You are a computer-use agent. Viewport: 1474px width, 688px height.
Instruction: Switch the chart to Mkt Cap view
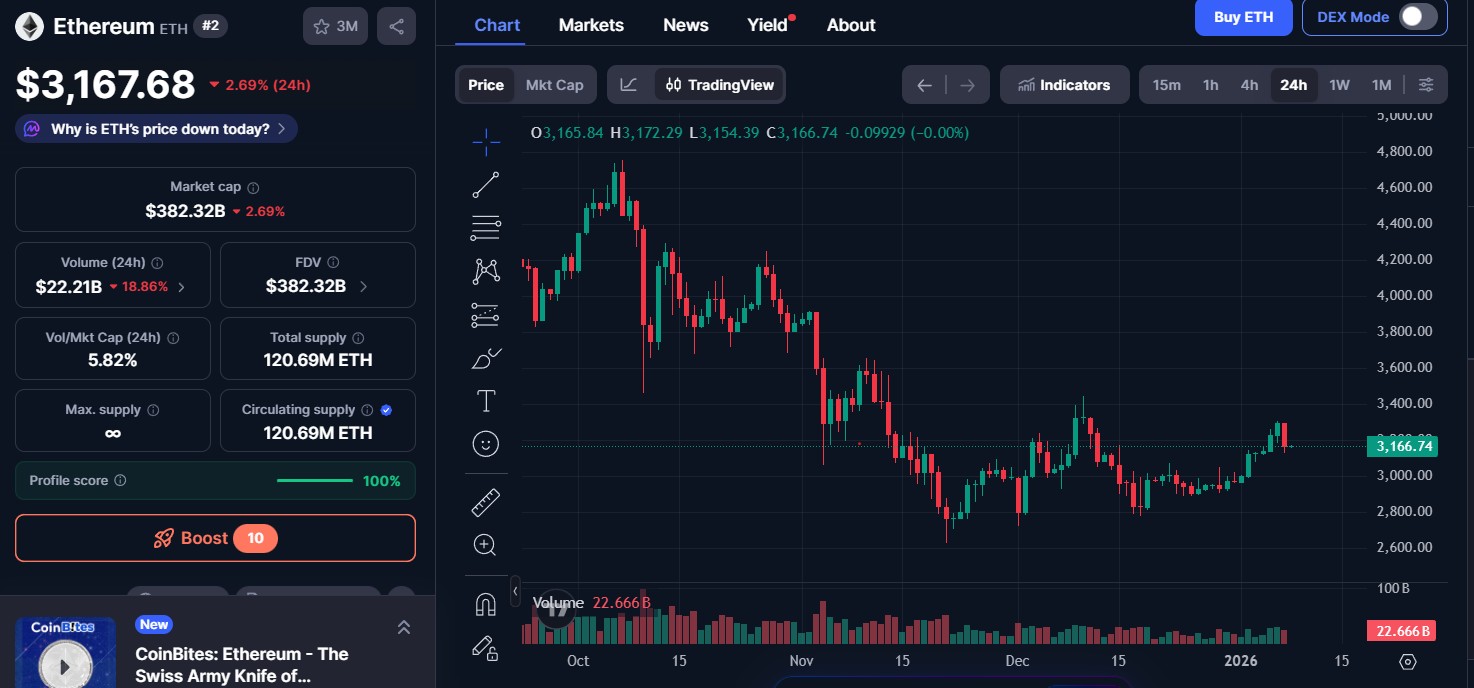coord(554,85)
